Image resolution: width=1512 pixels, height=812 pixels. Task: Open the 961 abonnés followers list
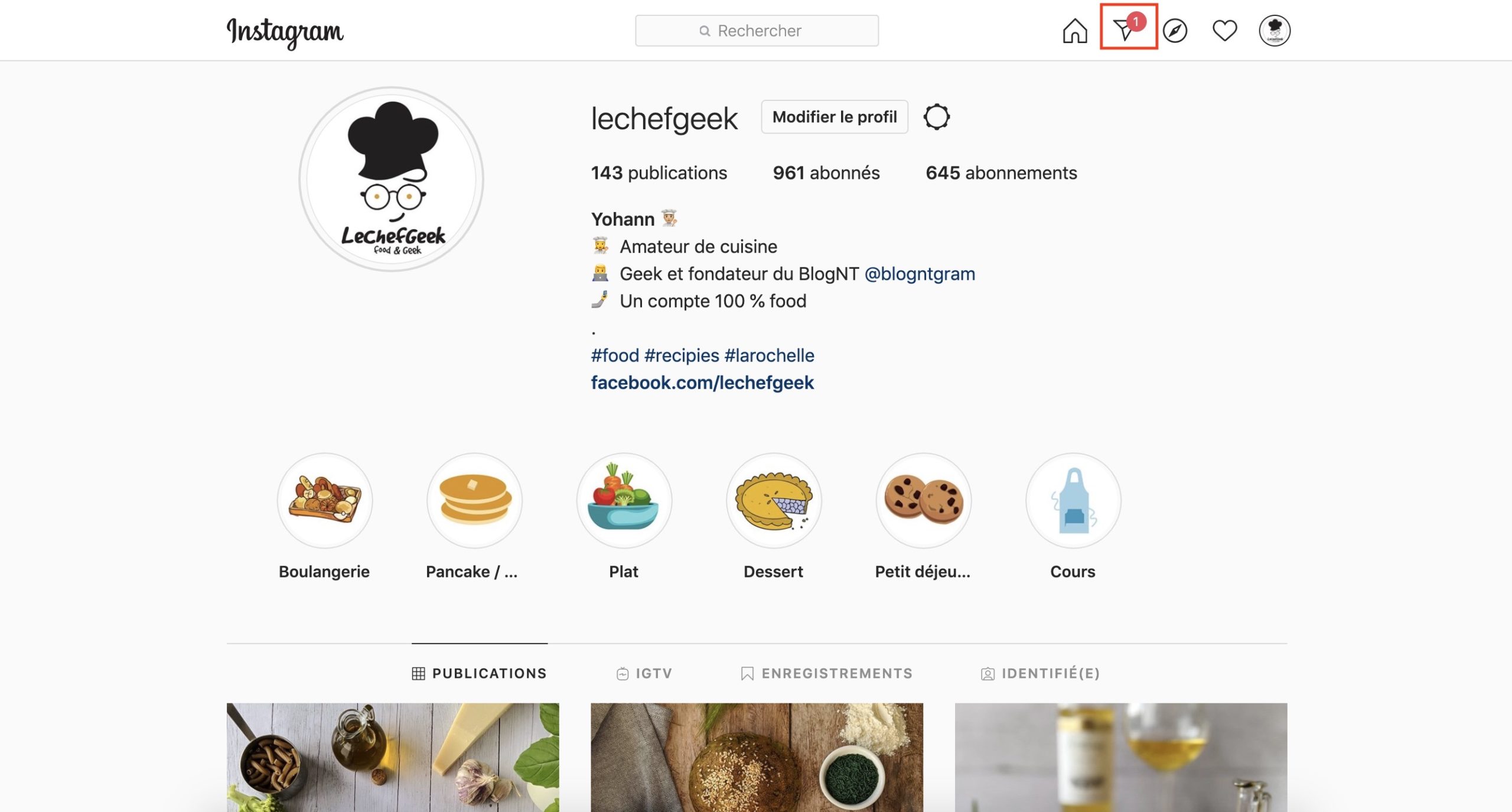pos(826,173)
